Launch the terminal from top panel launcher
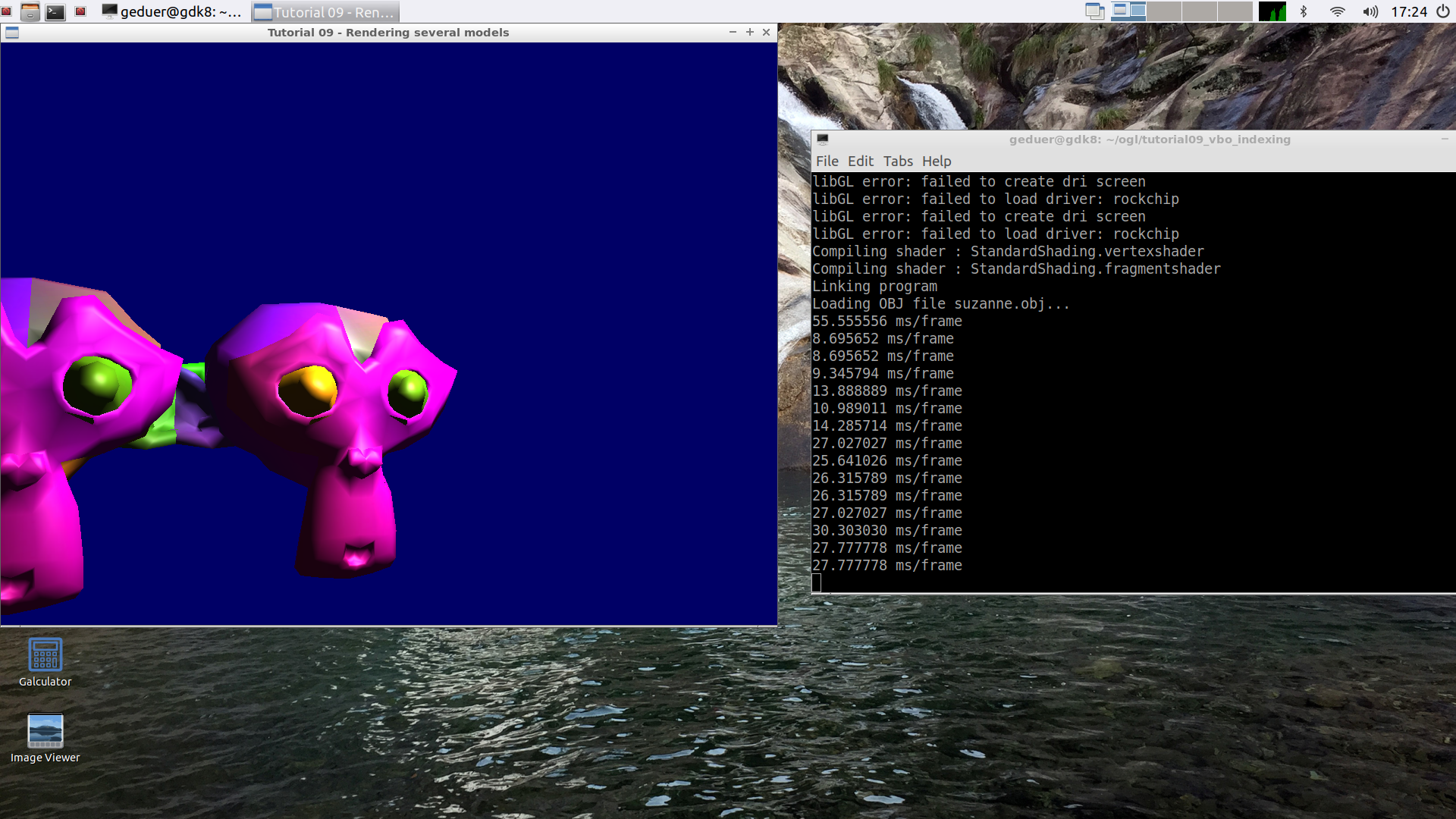Viewport: 1456px width, 819px height. tap(55, 11)
